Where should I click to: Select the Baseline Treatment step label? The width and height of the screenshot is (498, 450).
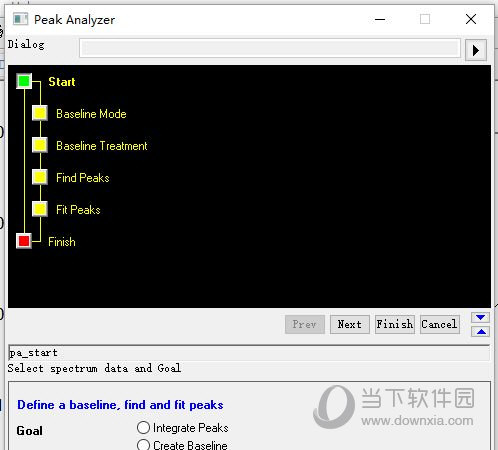click(102, 146)
